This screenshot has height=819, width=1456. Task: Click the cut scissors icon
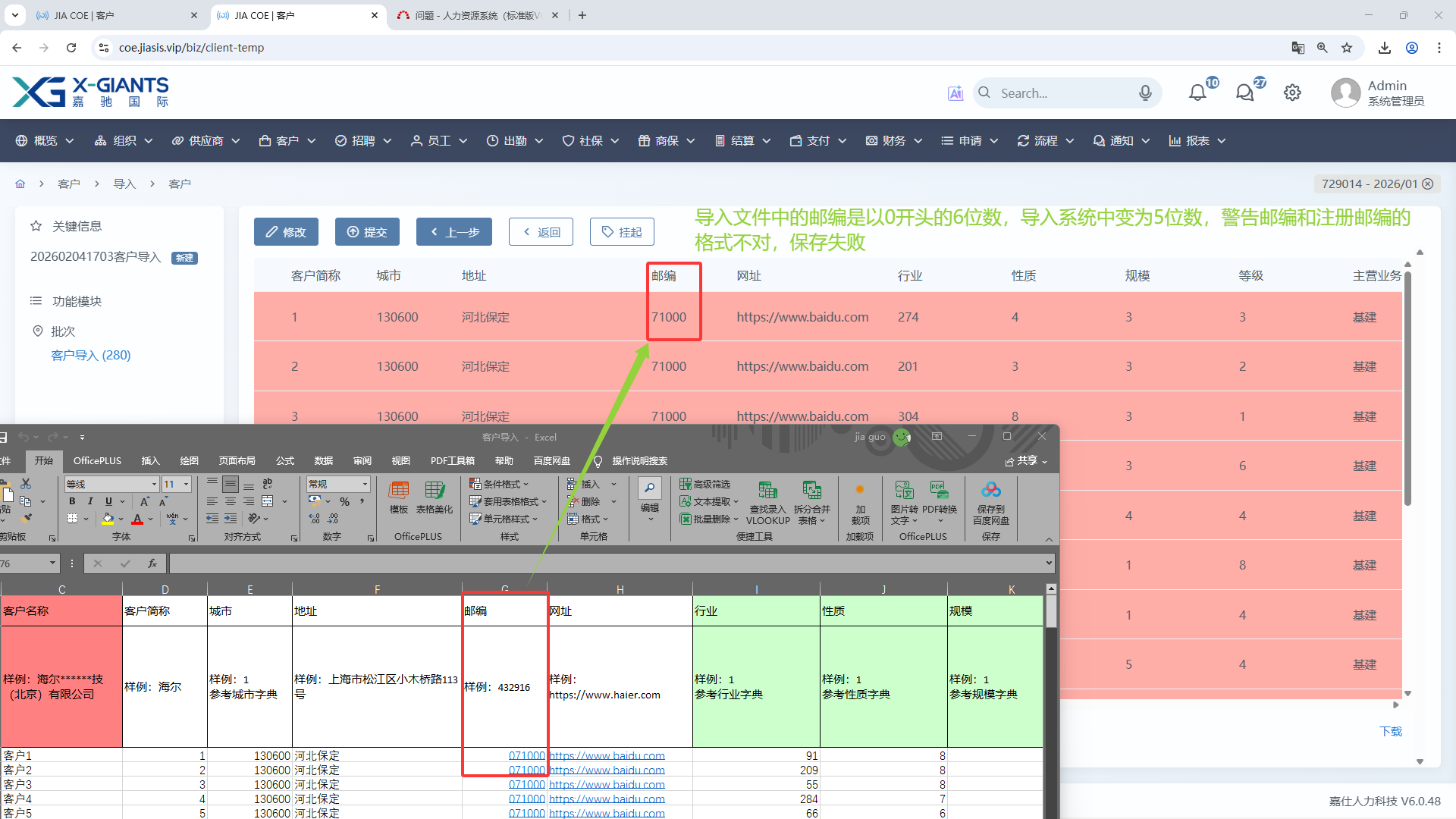point(26,483)
